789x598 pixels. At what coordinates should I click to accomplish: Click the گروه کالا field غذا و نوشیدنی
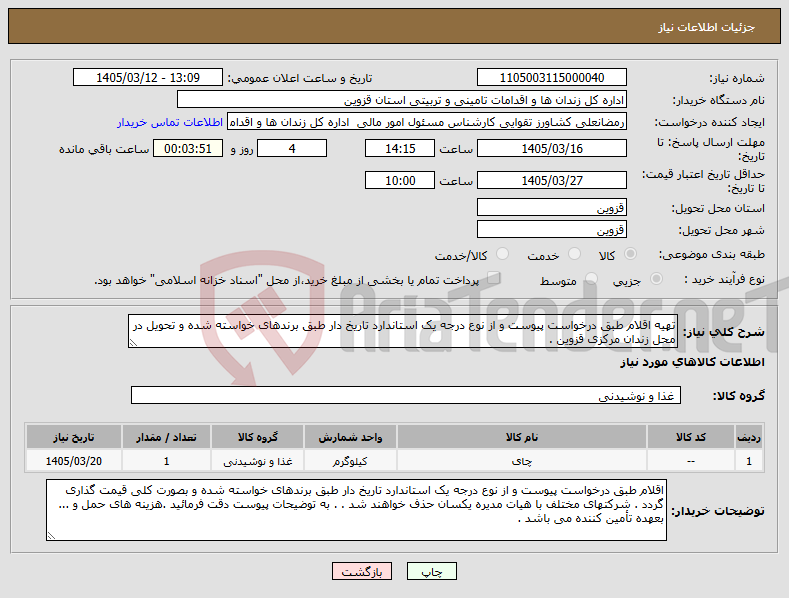pyautogui.click(x=406, y=396)
